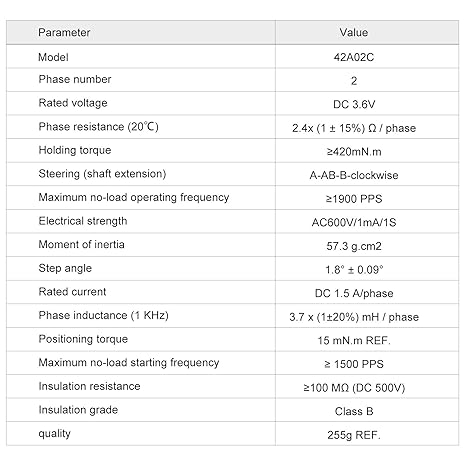466x466 pixels.
Task: Select the A-AB-B-clockwise value
Action: [354, 175]
